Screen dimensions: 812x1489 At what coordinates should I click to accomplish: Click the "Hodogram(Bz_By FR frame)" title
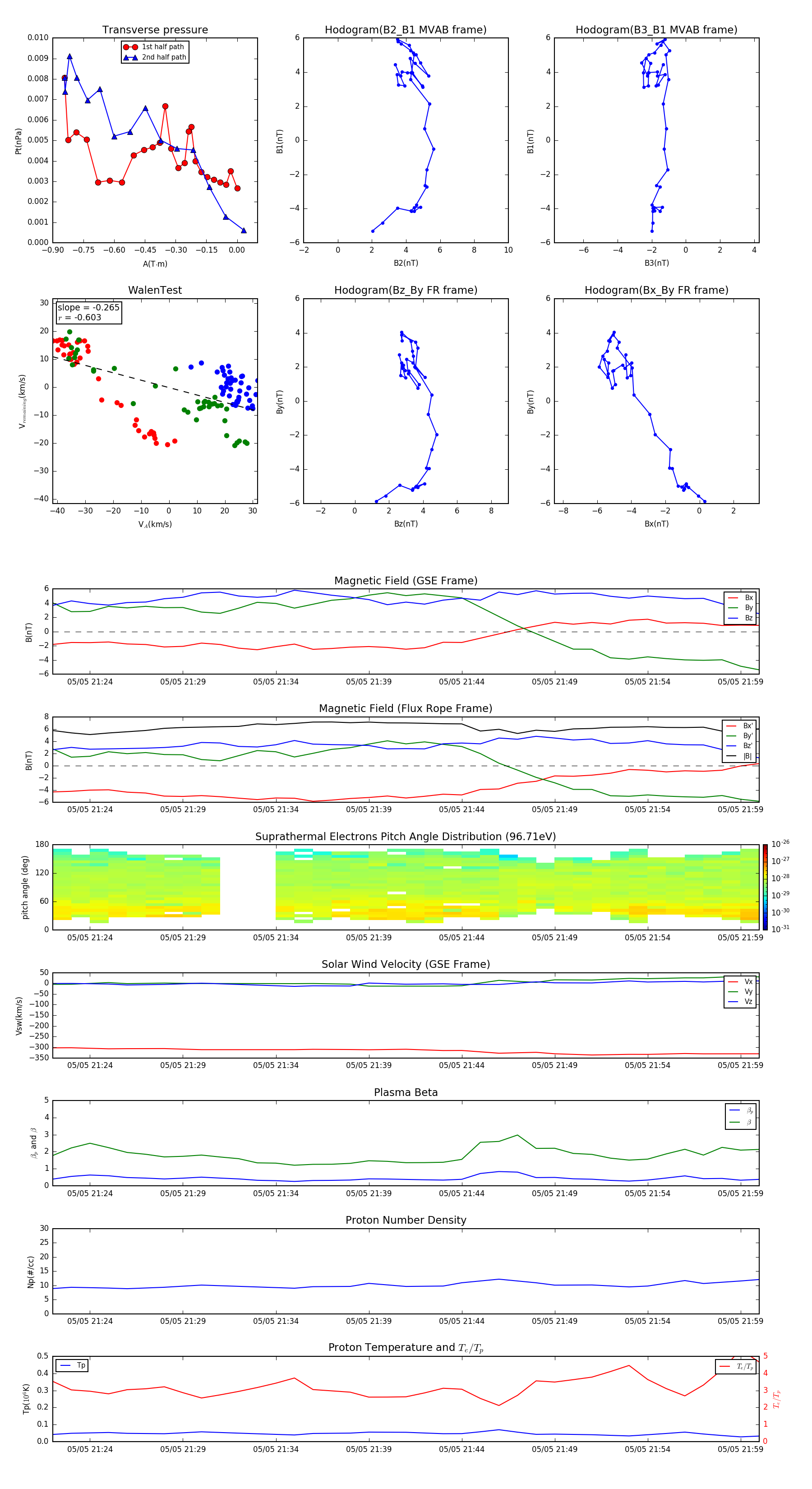[406, 290]
